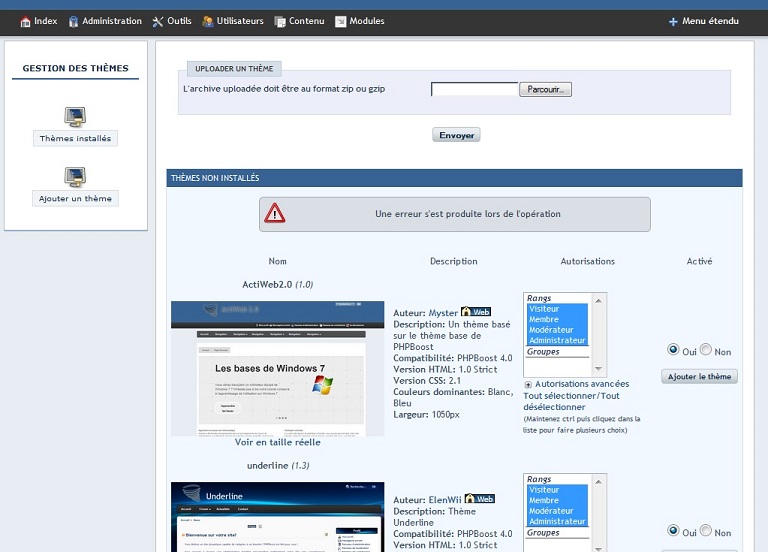Click the Index home icon
768x552 pixels.
click(x=25, y=21)
